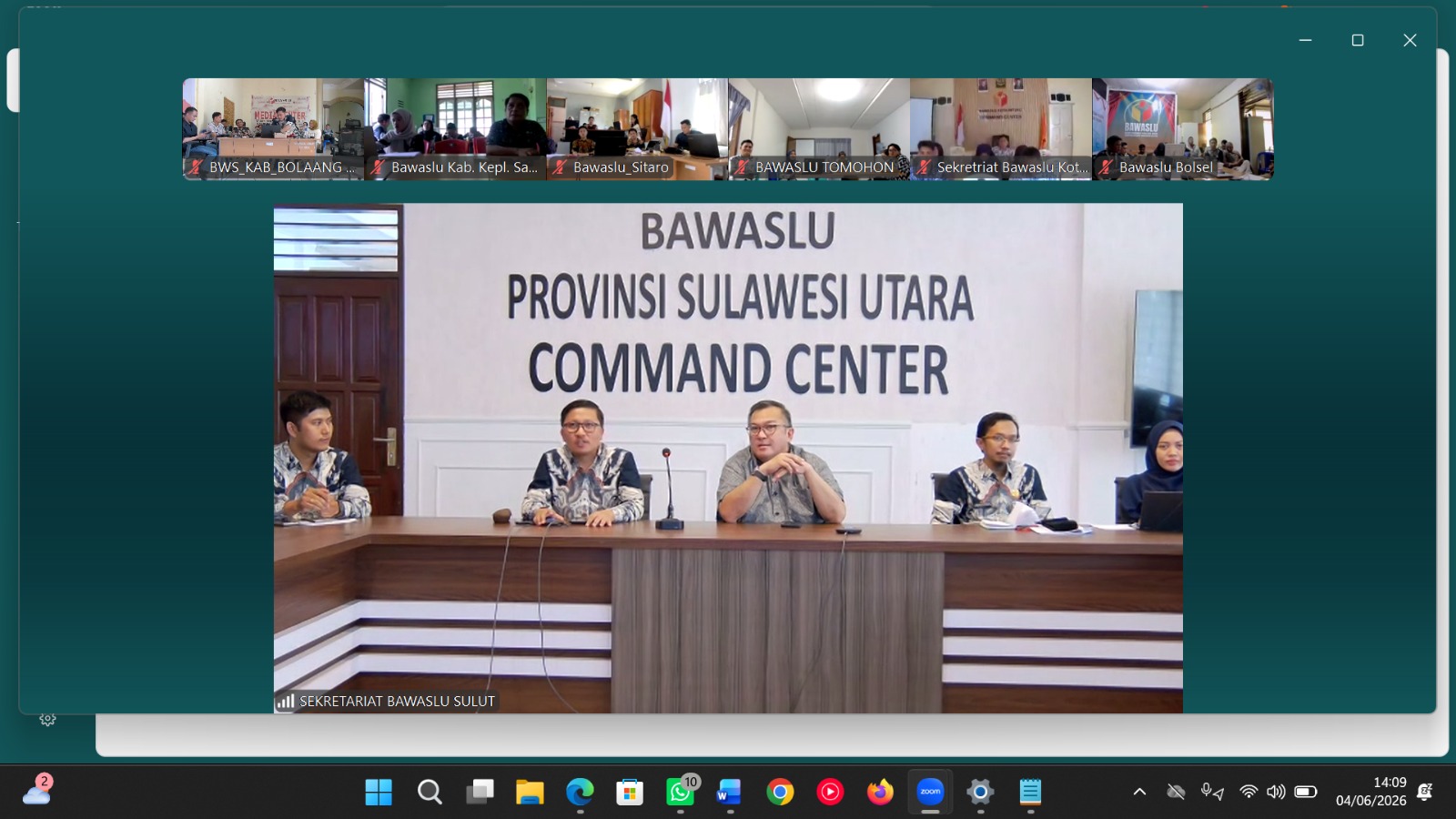The image size is (1456, 819).
Task: Open the red play-button media app on the taskbar
Action: click(830, 793)
